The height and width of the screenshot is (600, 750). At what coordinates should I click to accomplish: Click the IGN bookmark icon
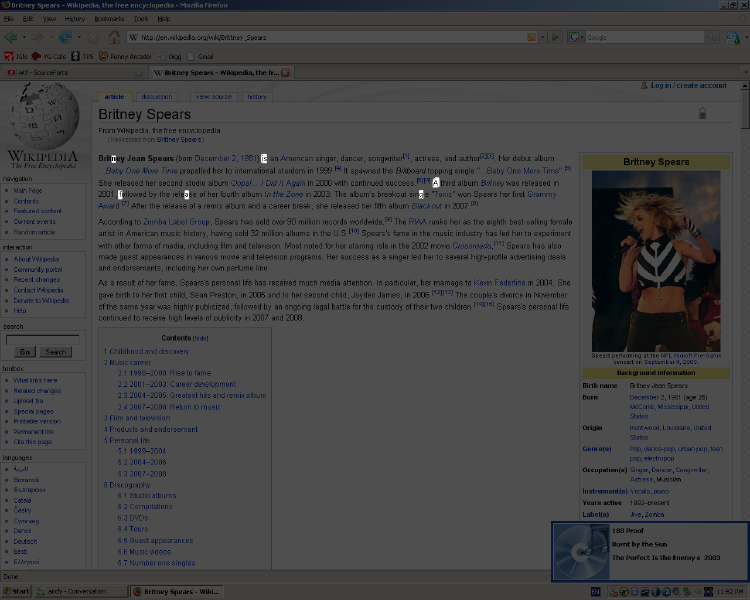(9, 57)
